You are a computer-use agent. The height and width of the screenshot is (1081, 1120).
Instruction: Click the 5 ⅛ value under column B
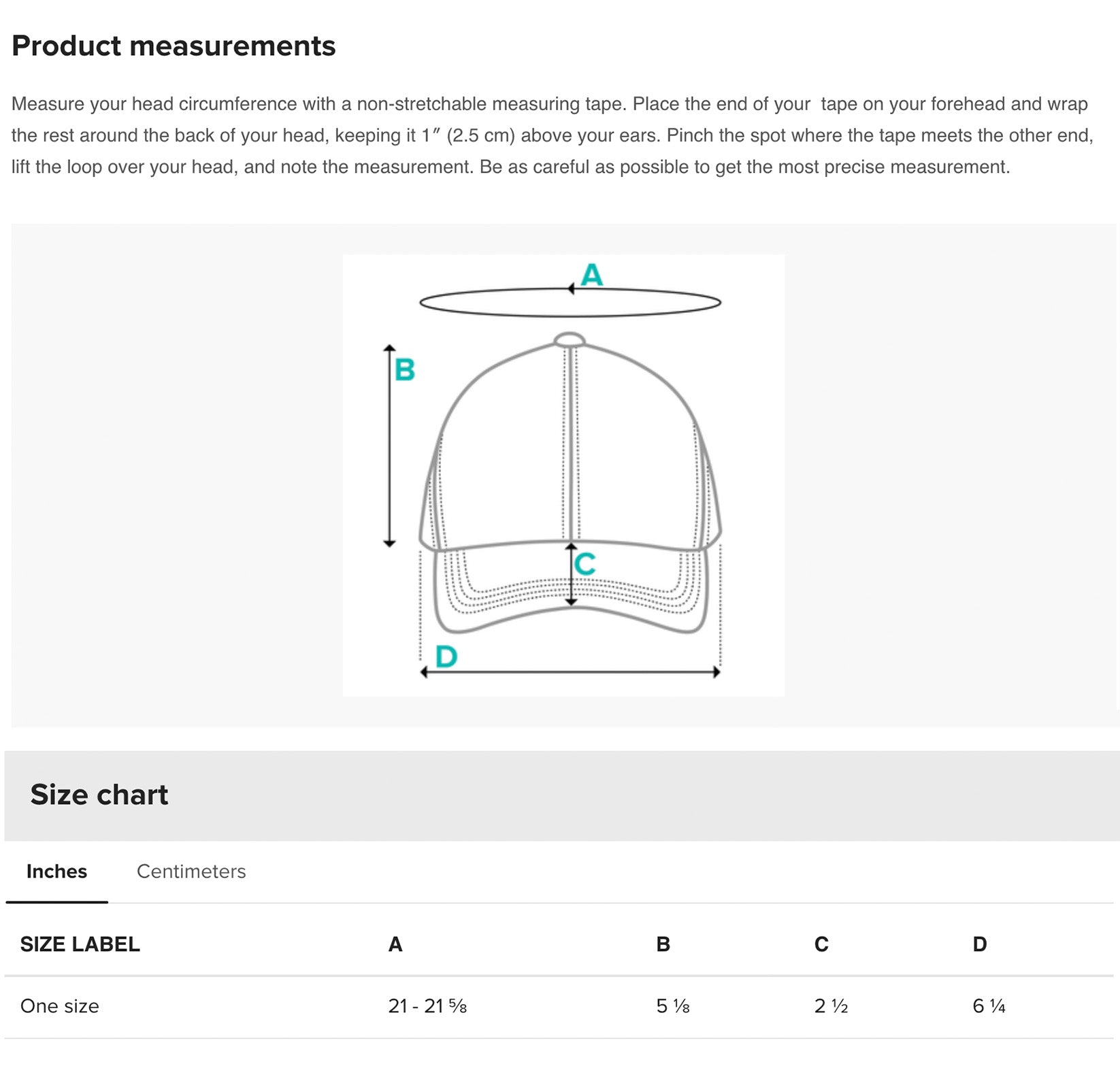tap(673, 1006)
